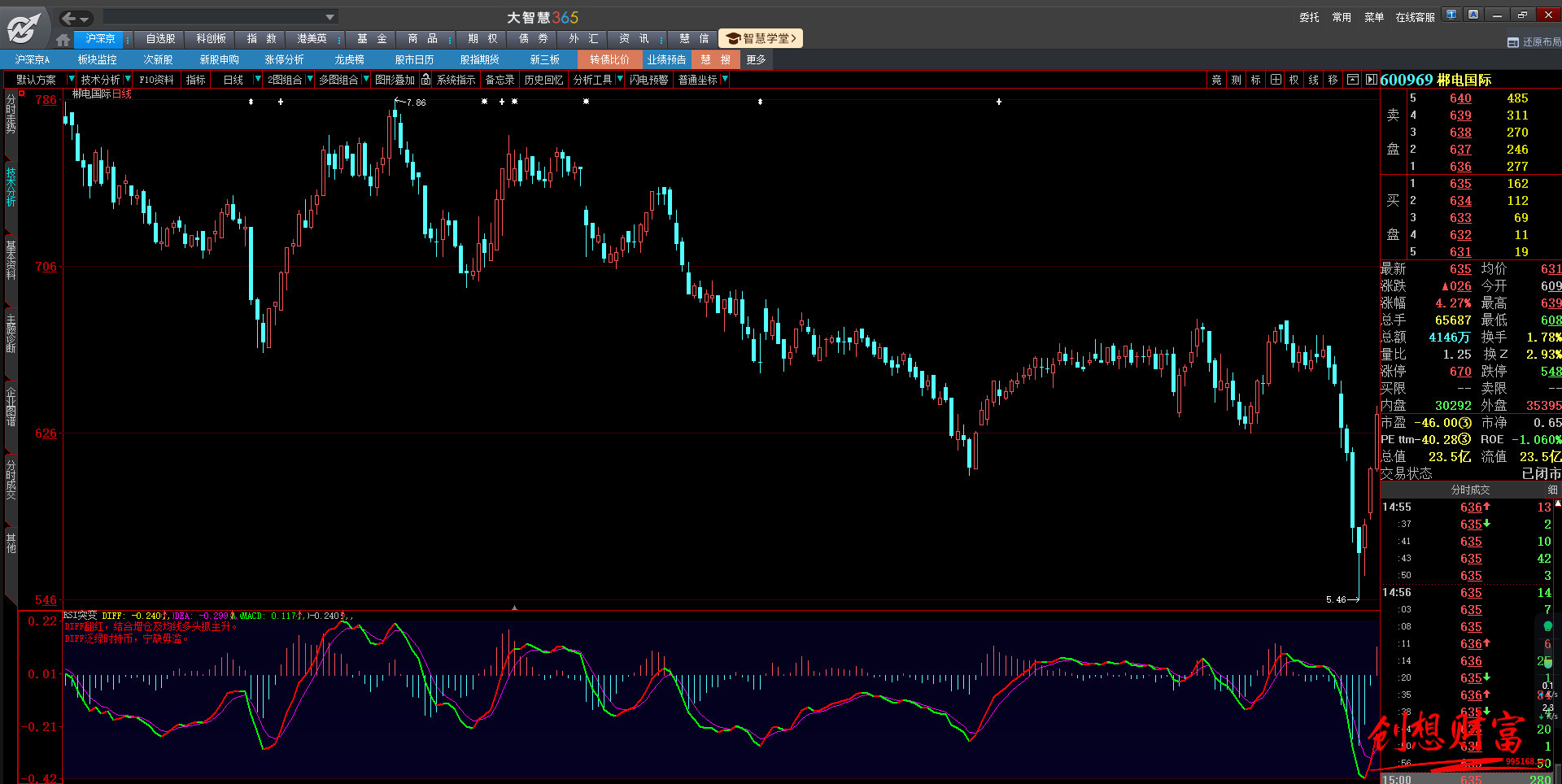Expand the 分析工具 dropdown arrow
1562x784 pixels.
click(620, 79)
